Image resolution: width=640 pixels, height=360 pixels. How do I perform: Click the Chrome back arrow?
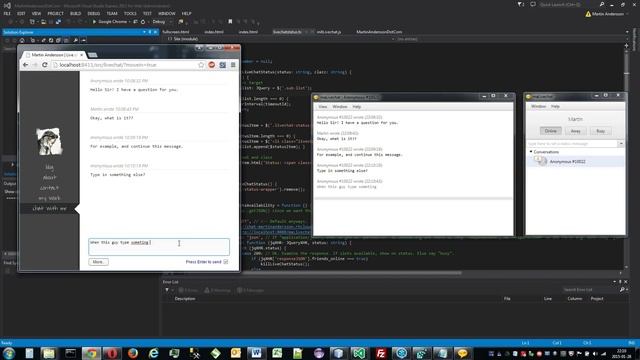click(26, 65)
